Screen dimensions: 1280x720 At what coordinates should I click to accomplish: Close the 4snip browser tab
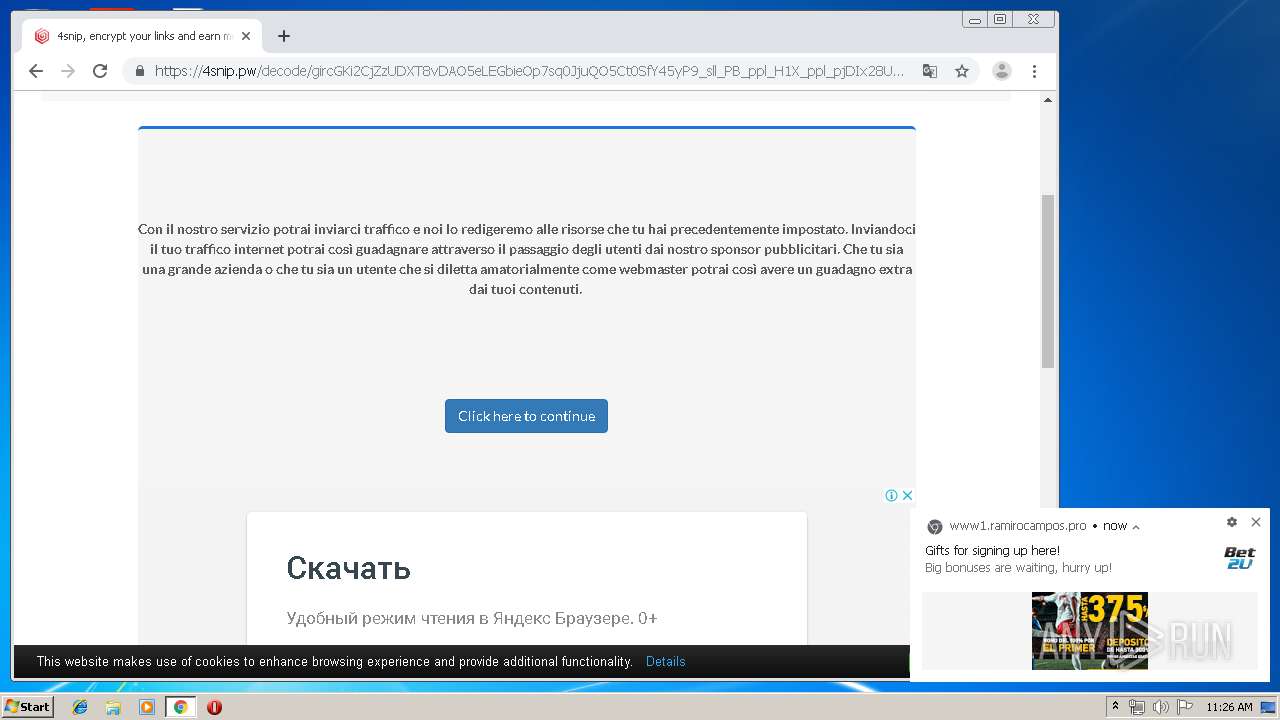(x=246, y=36)
